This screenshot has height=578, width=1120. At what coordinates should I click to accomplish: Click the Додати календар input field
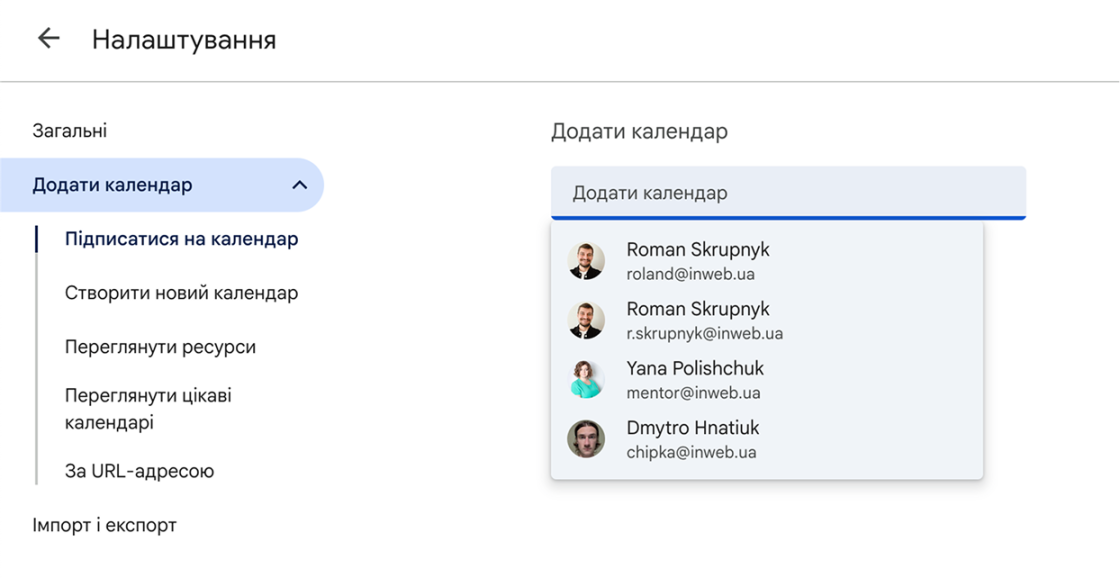788,193
